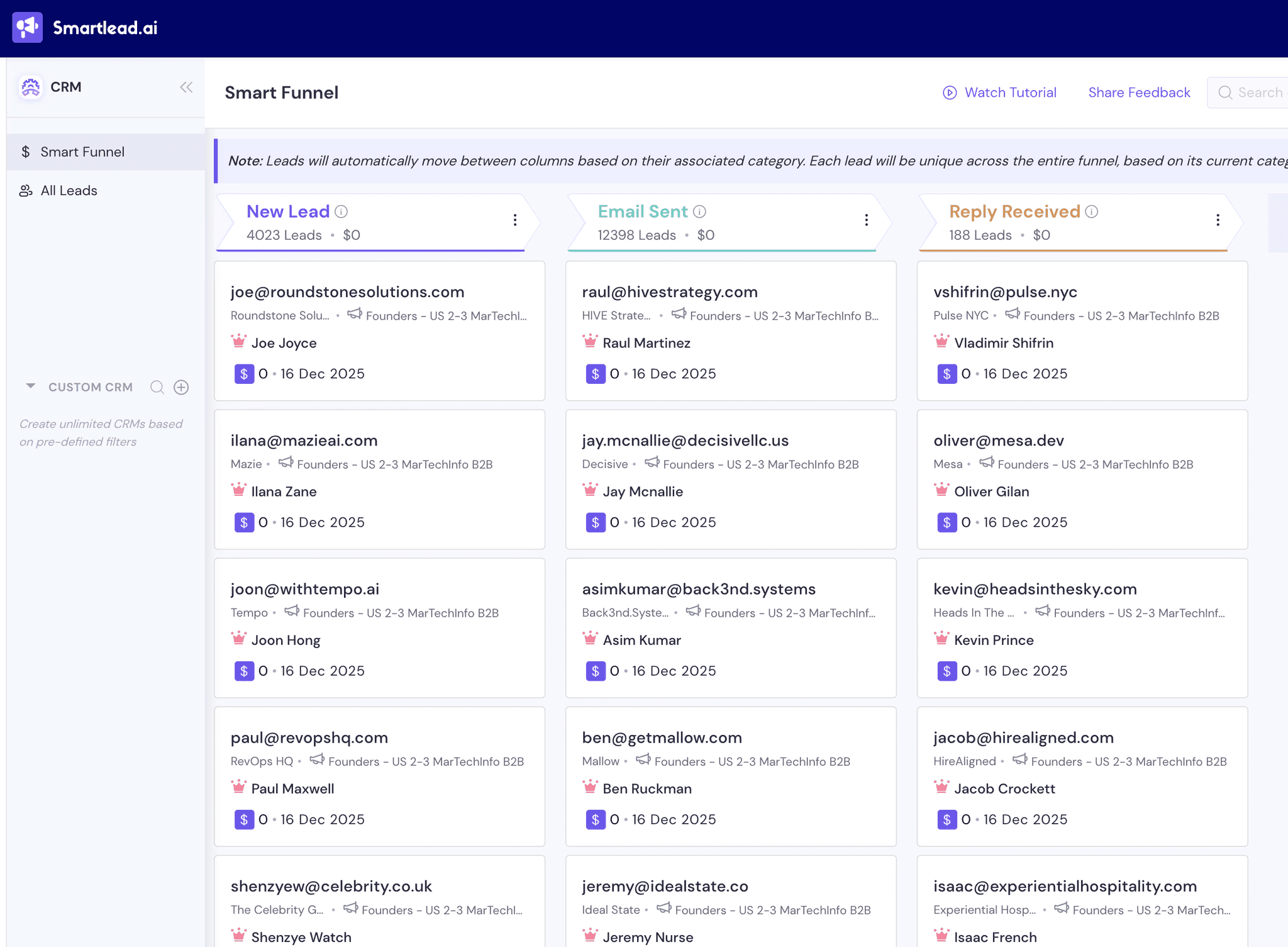Image resolution: width=1288 pixels, height=947 pixels.
Task: Click the campaign megaphone icon on ilana@mazieai.com card
Action: coord(286,462)
